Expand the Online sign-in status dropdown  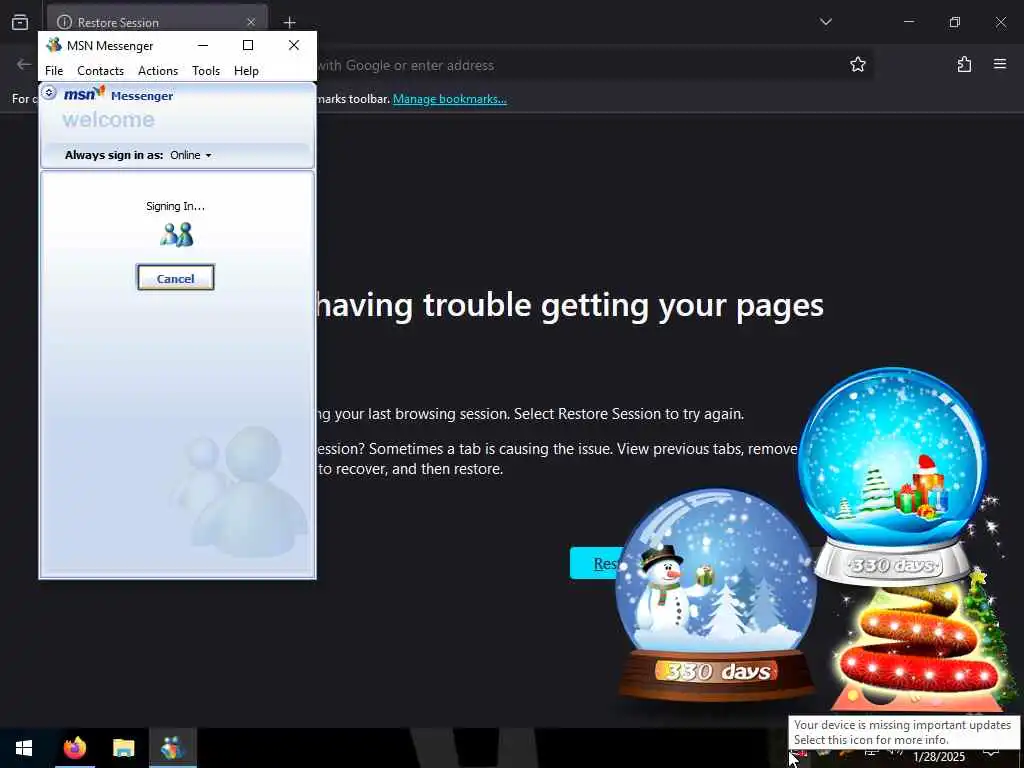pyautogui.click(x=191, y=155)
